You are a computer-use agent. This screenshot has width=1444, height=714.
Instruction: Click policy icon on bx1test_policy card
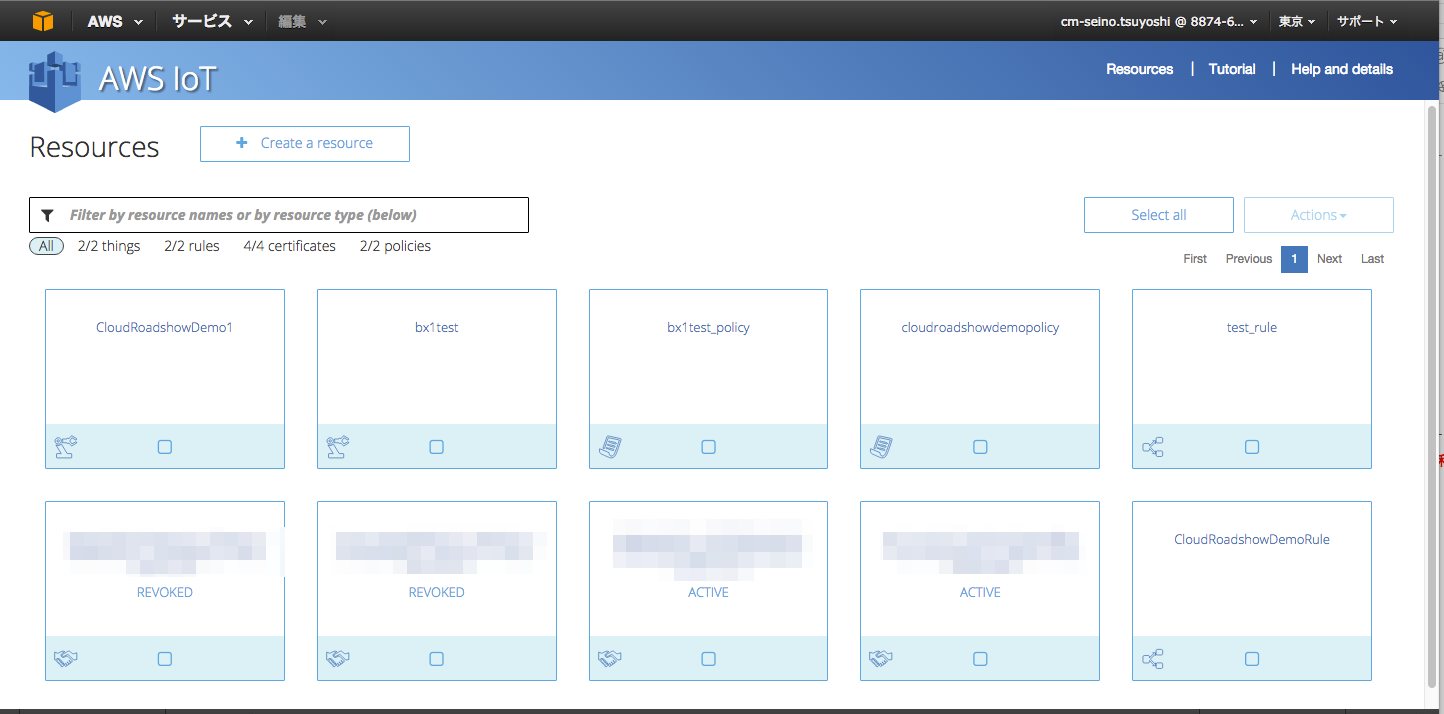[610, 447]
